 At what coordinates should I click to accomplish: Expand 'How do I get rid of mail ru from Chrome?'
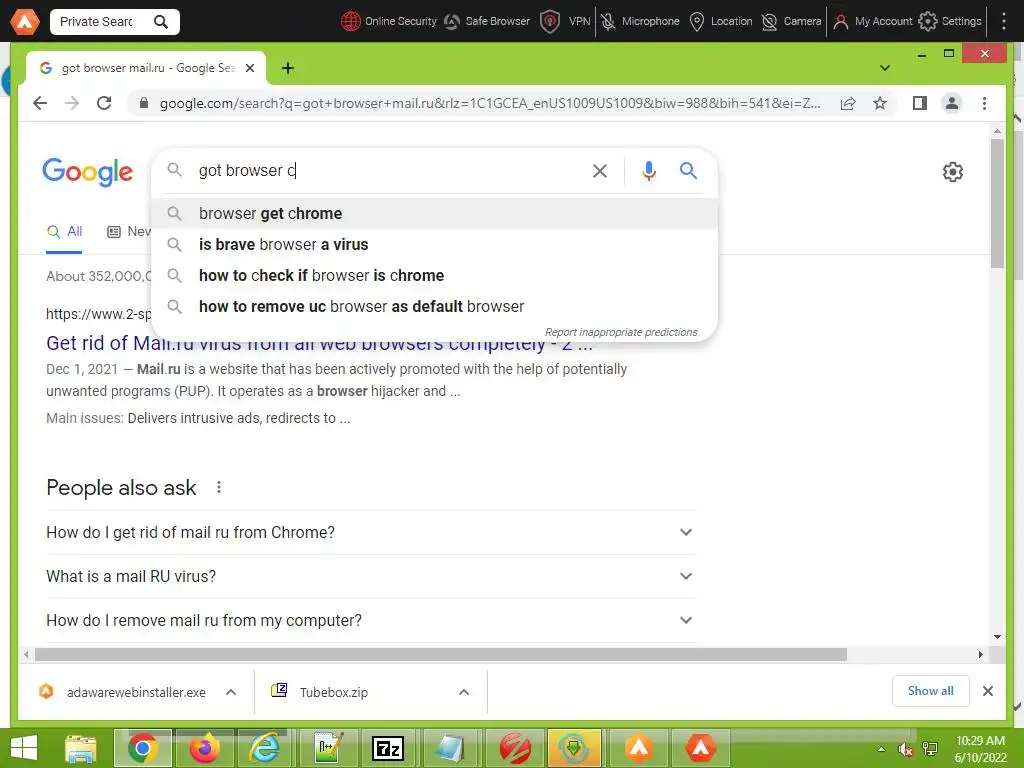pyautogui.click(x=370, y=532)
